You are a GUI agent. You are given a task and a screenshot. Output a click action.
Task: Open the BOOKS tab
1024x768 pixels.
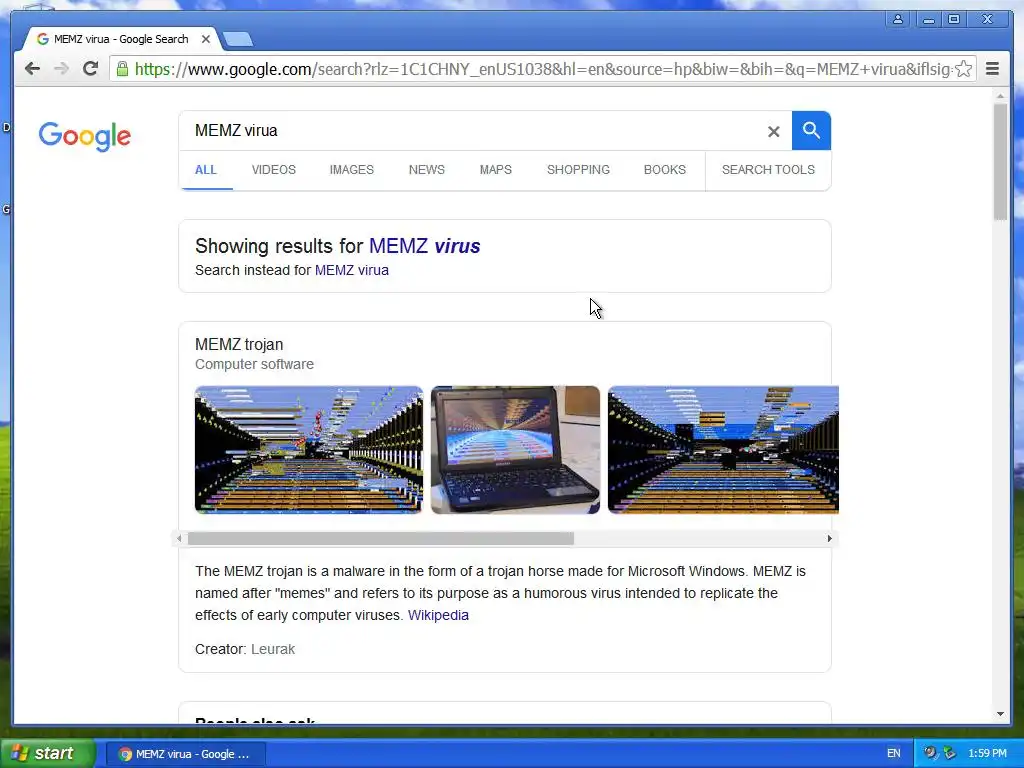click(665, 170)
